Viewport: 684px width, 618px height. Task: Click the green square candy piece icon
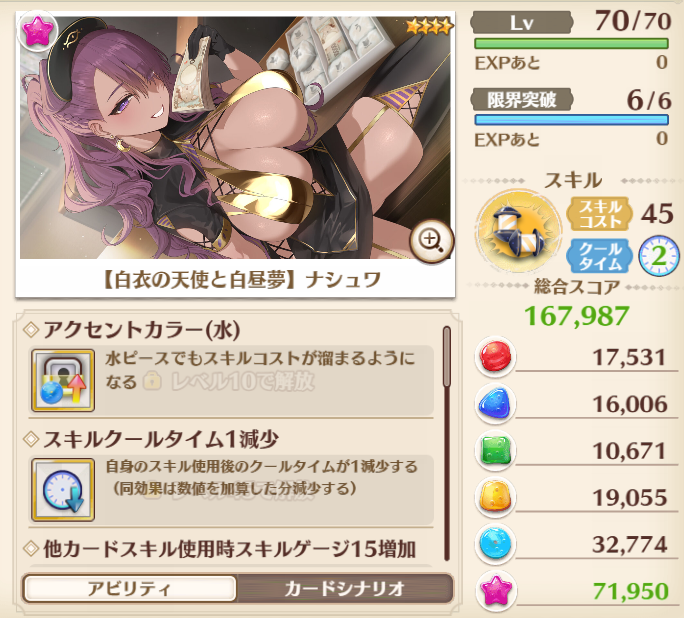[495, 451]
